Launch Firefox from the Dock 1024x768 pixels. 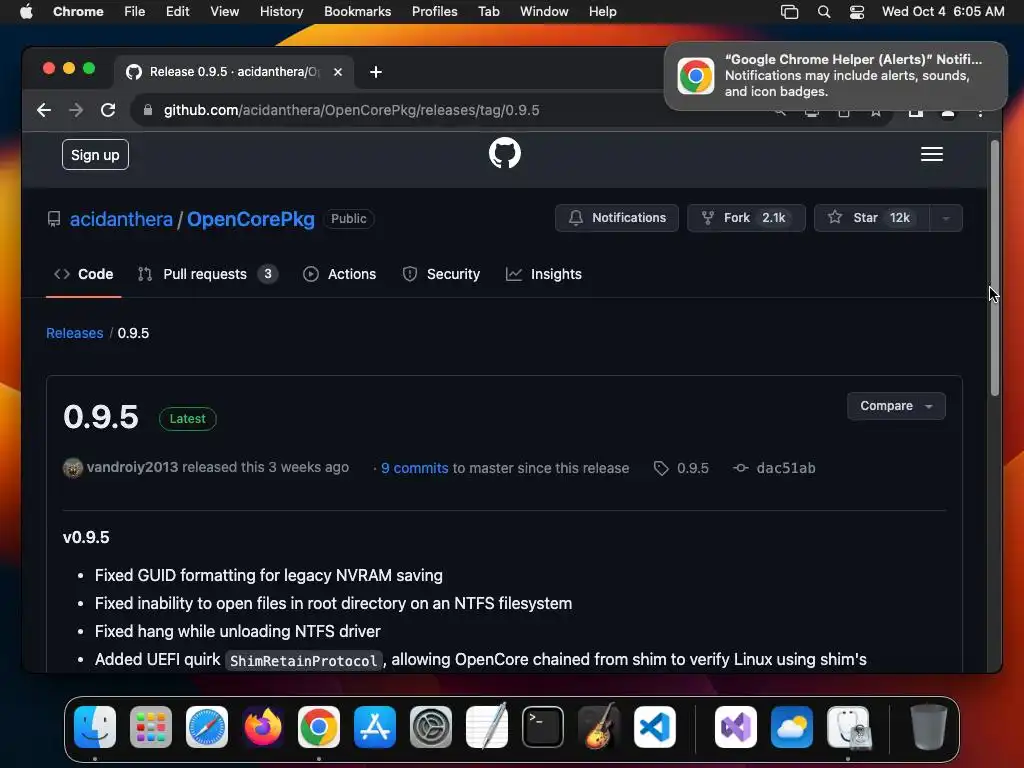click(263, 727)
